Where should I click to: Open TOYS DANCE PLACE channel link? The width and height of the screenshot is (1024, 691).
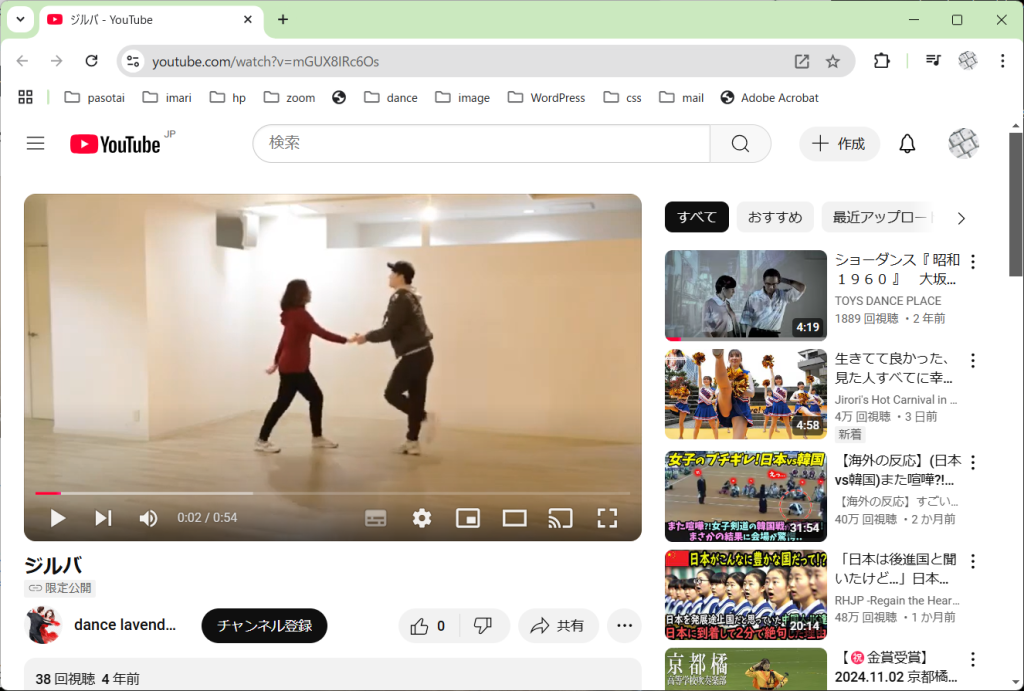coord(888,300)
